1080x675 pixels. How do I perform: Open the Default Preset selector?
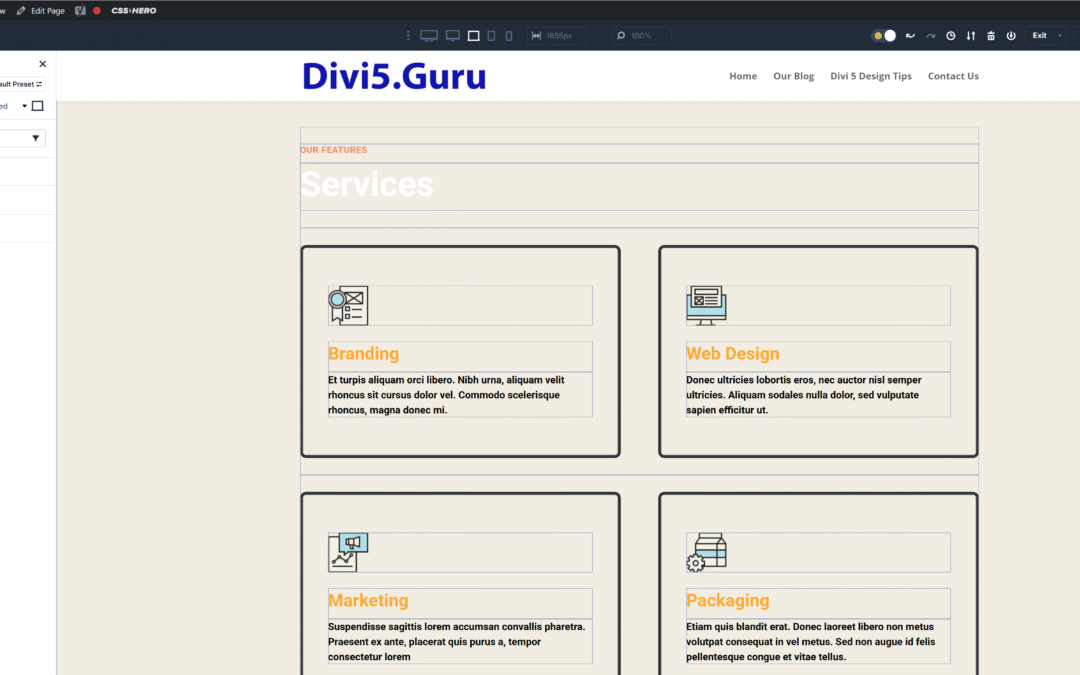pyautogui.click(x=22, y=84)
